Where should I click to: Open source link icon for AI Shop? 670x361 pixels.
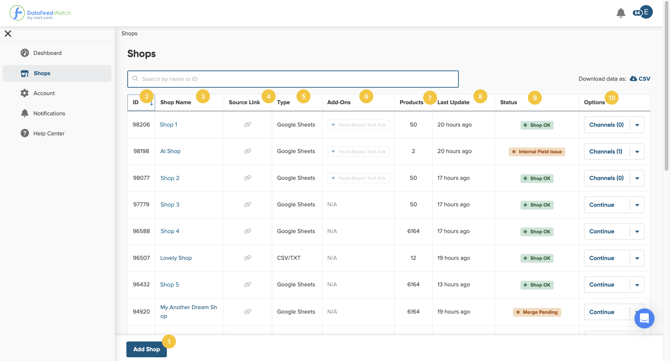pos(247,151)
